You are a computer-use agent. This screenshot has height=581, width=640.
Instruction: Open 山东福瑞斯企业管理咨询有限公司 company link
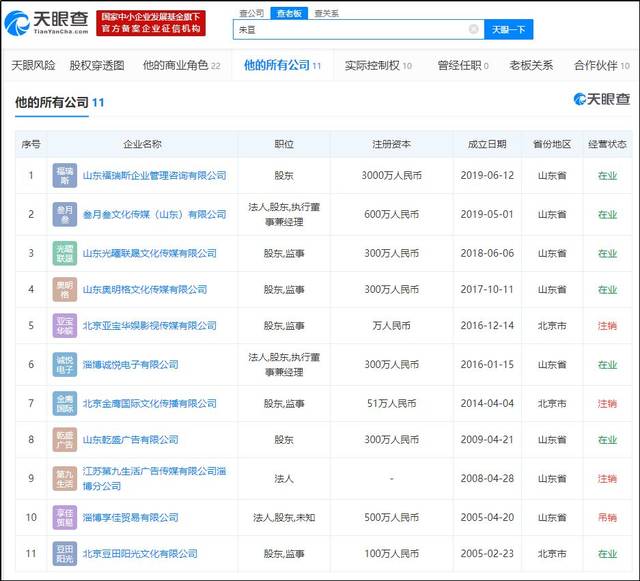point(153,175)
